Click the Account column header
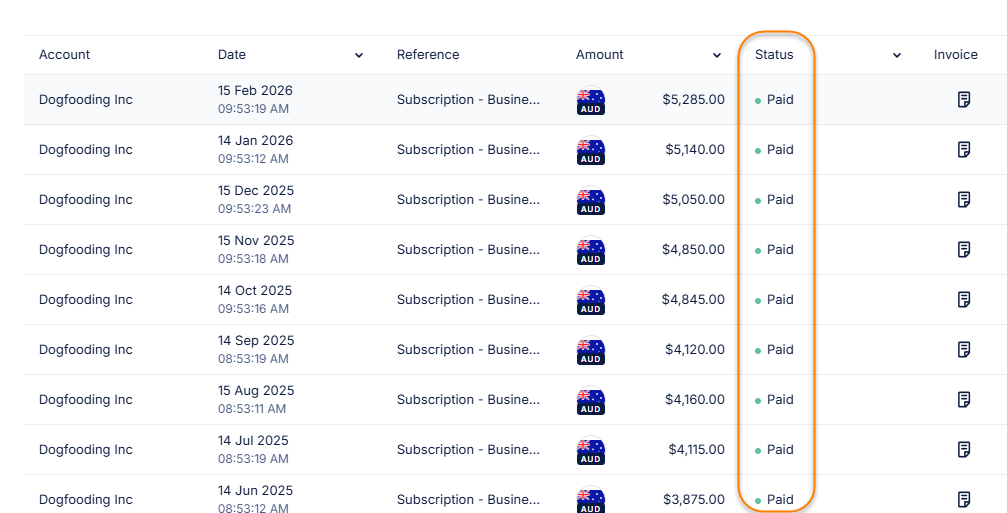1007x513 pixels. [65, 55]
